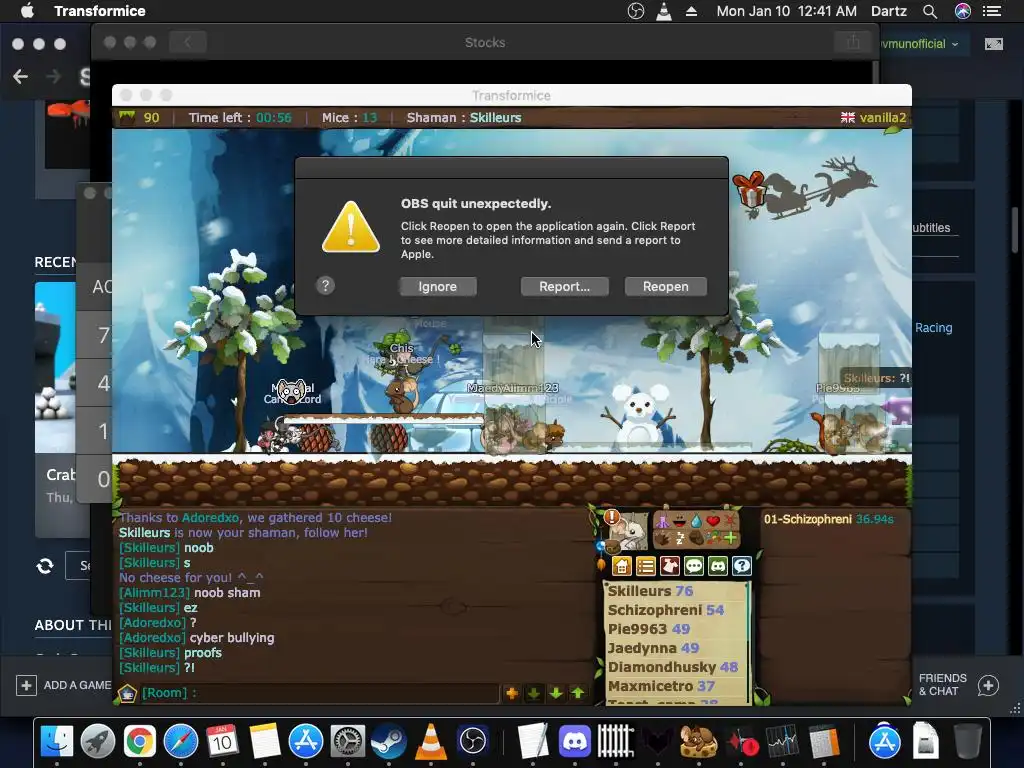Click [Alimm123] name in the chat log

coord(155,592)
